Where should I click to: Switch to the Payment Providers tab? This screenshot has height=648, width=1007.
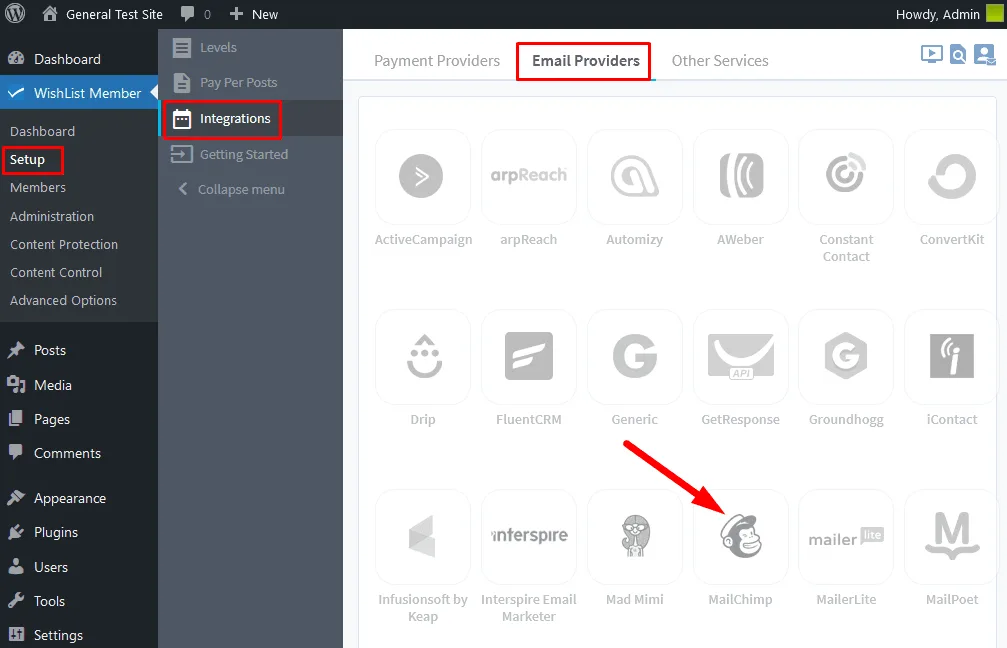tap(437, 61)
